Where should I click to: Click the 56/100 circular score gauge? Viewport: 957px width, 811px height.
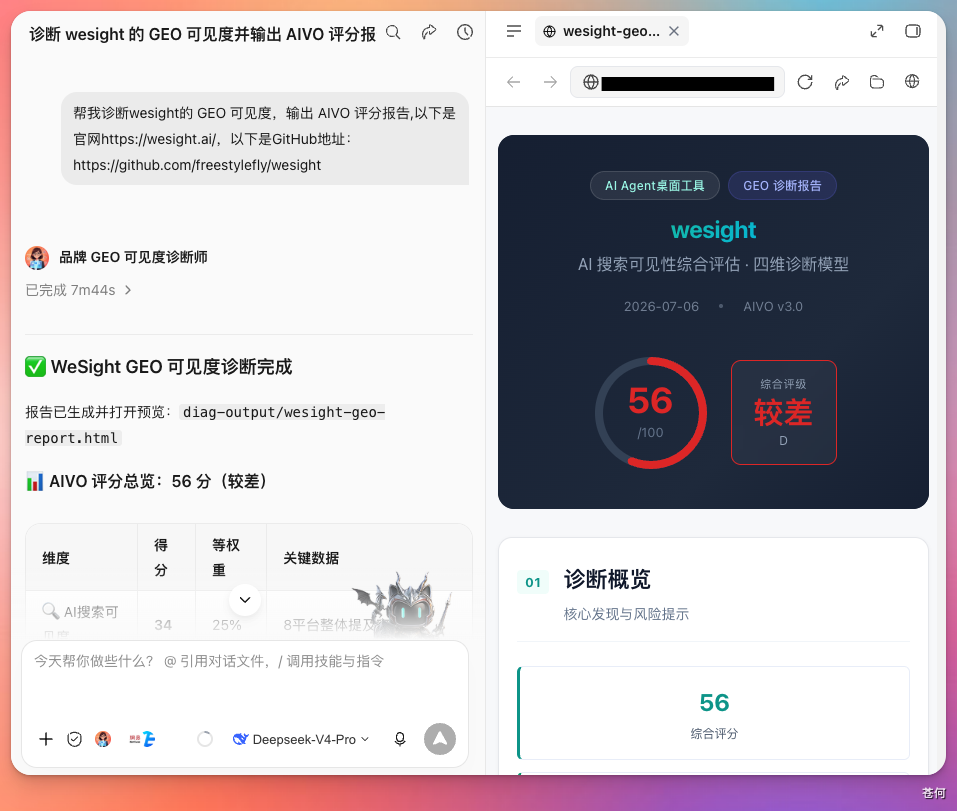click(651, 413)
